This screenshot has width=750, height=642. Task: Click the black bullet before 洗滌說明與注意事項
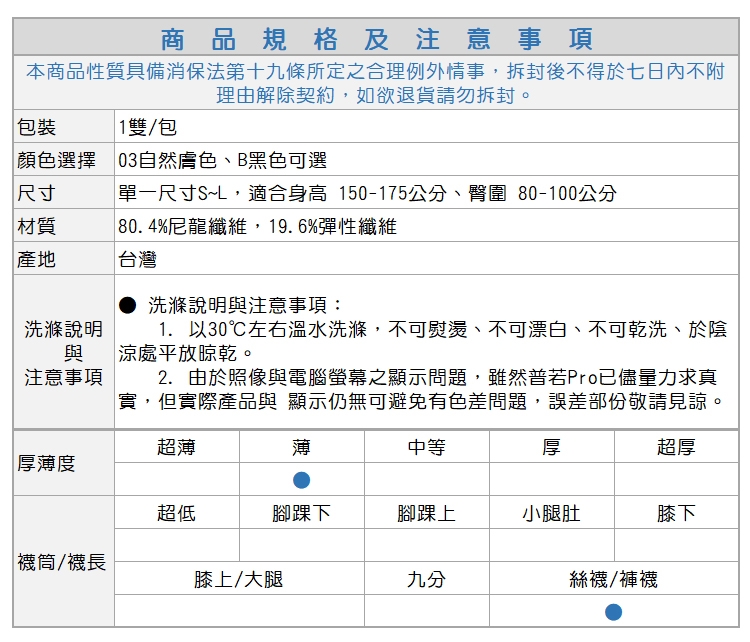point(127,304)
